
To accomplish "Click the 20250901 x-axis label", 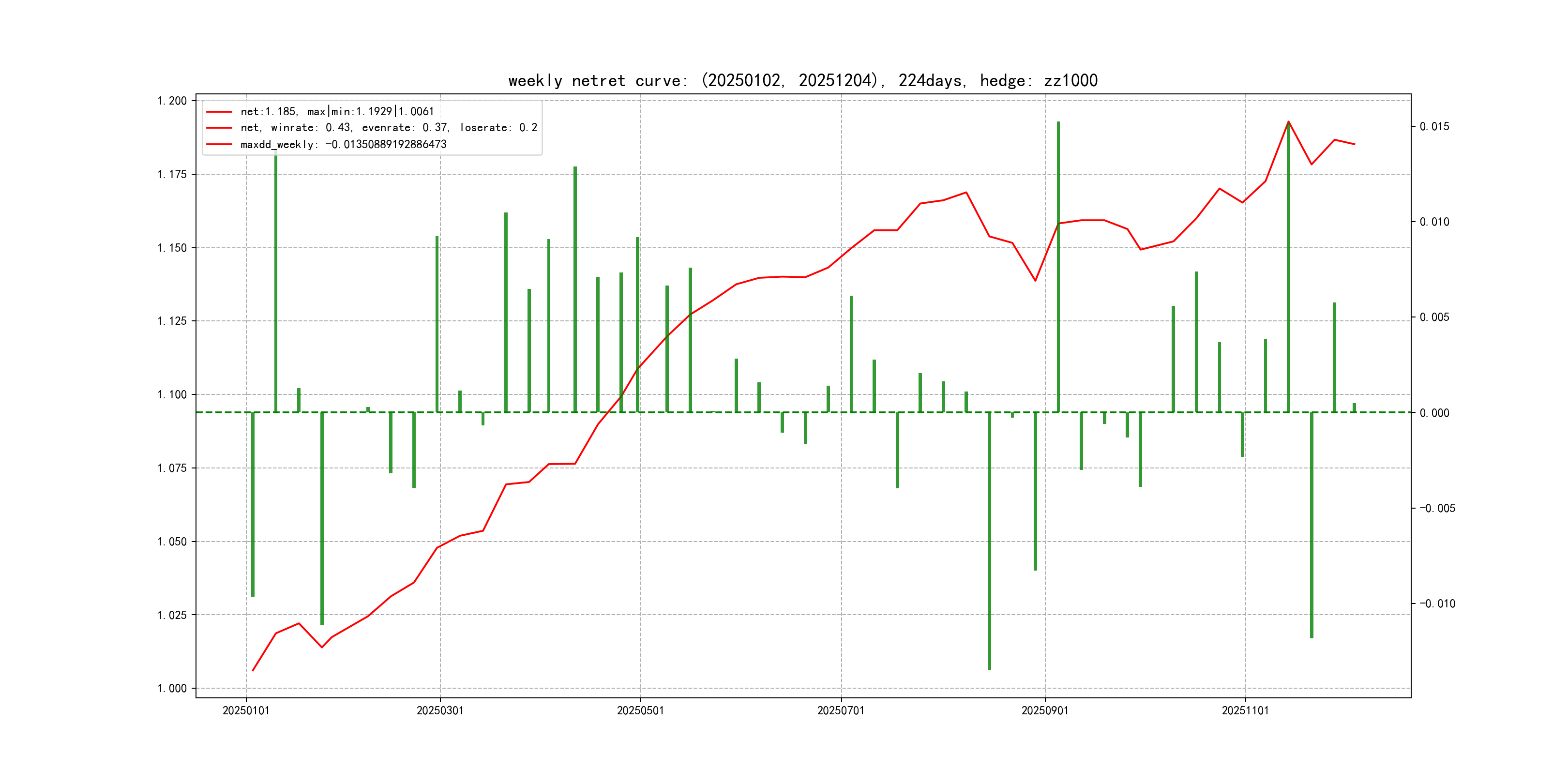I will (1044, 710).
